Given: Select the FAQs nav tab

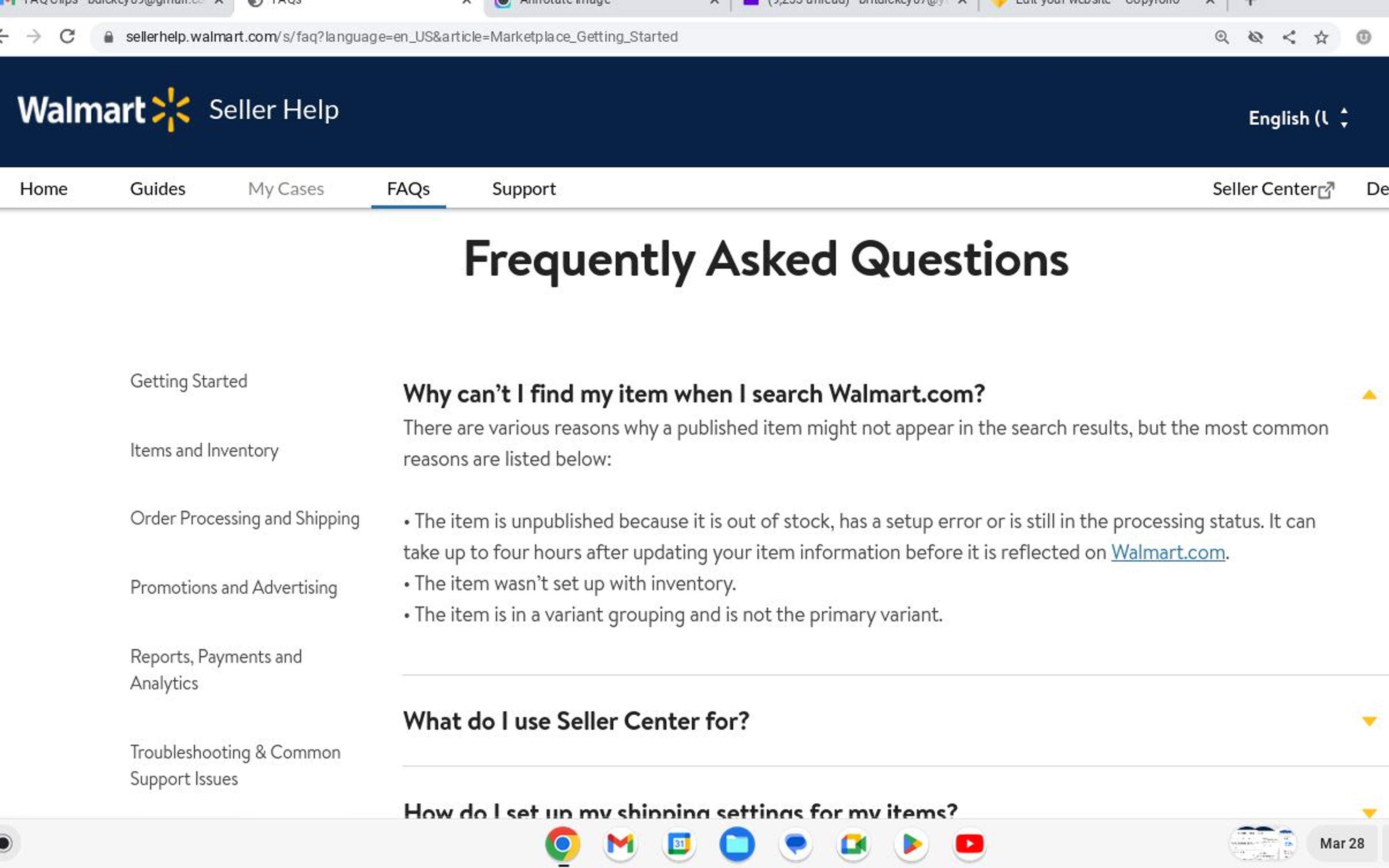Looking at the screenshot, I should point(408,189).
